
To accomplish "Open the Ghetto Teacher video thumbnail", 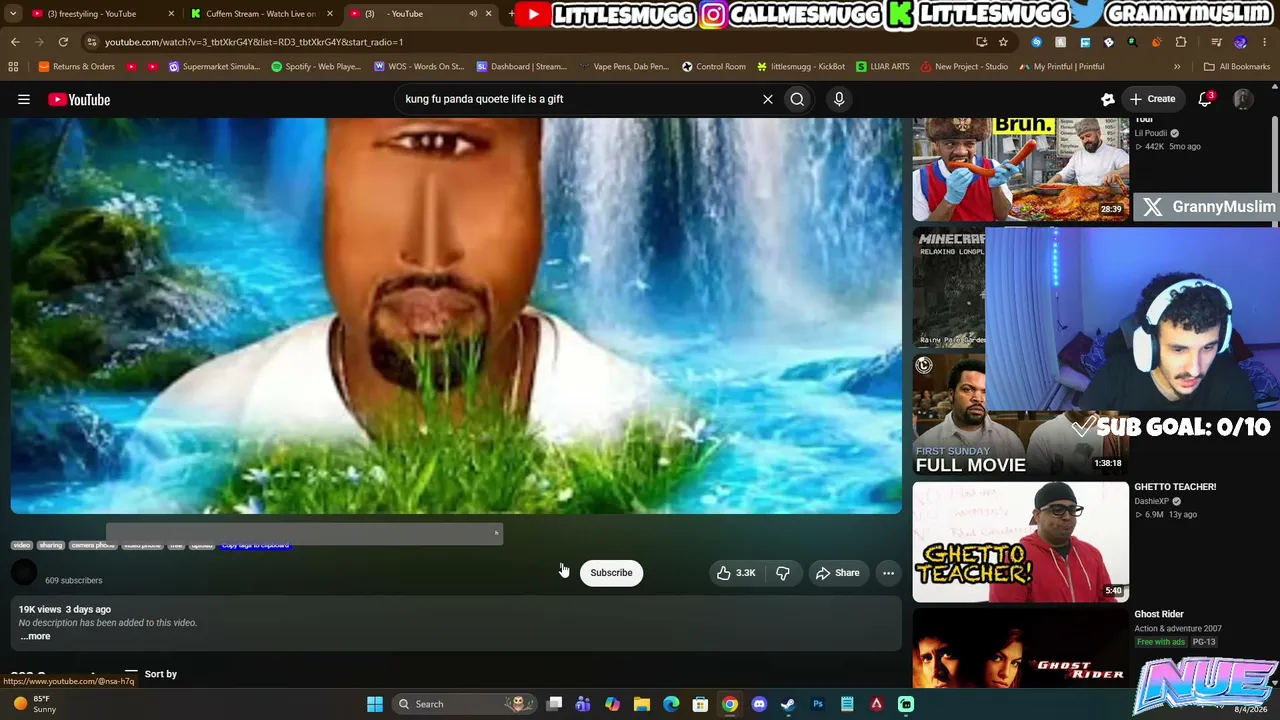I will tap(1021, 542).
